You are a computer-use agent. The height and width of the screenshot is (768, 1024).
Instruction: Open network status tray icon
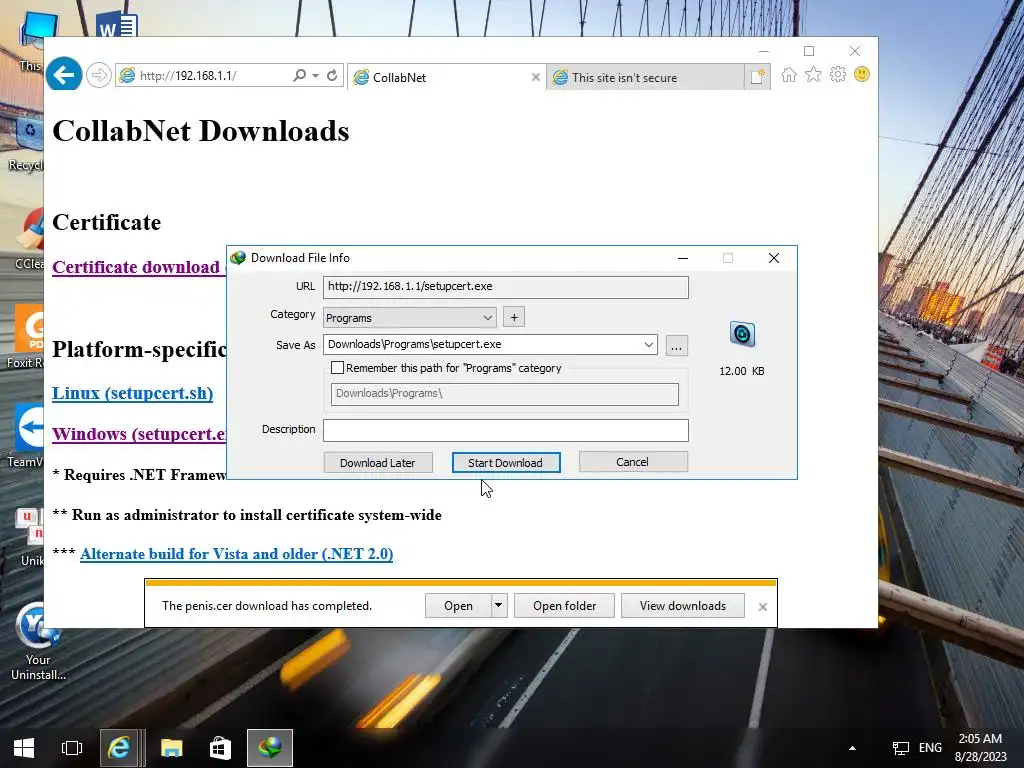901,748
